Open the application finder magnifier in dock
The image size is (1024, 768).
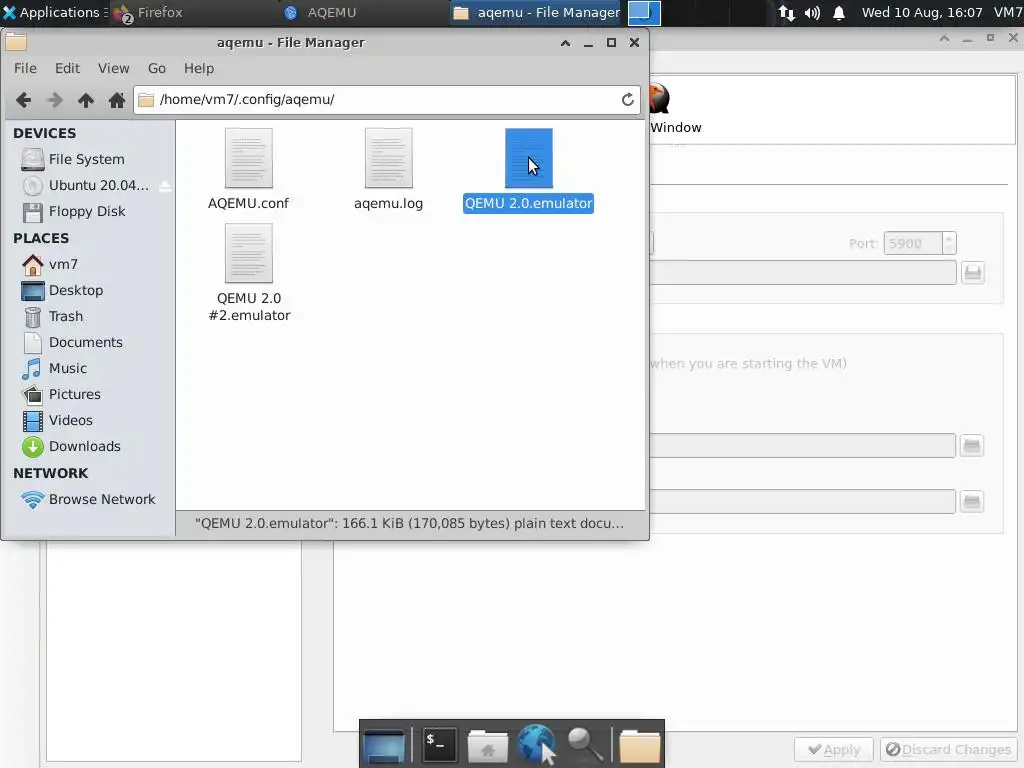point(585,745)
